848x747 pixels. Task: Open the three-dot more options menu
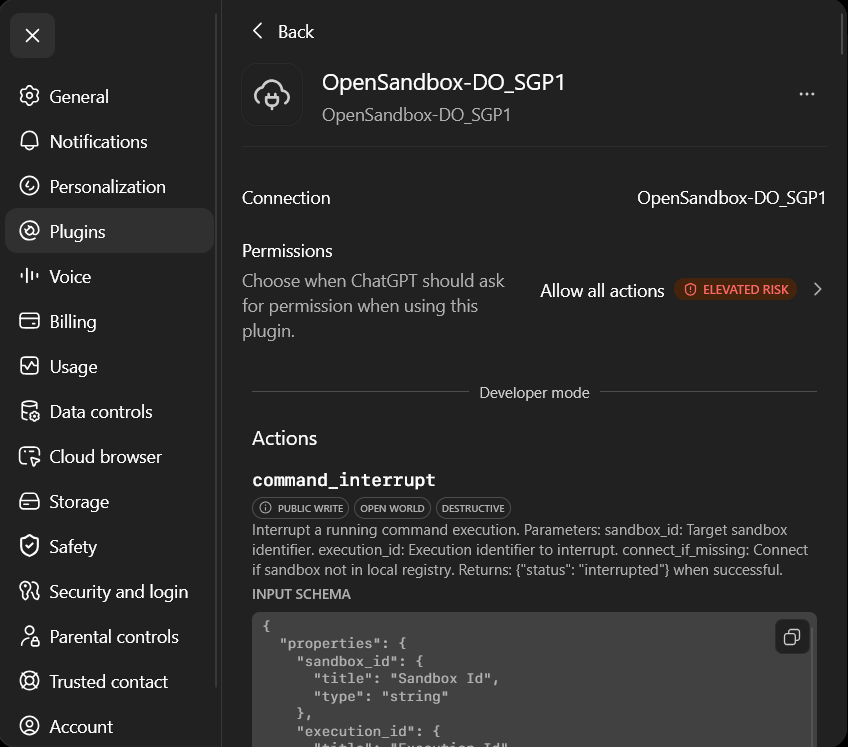(806, 94)
